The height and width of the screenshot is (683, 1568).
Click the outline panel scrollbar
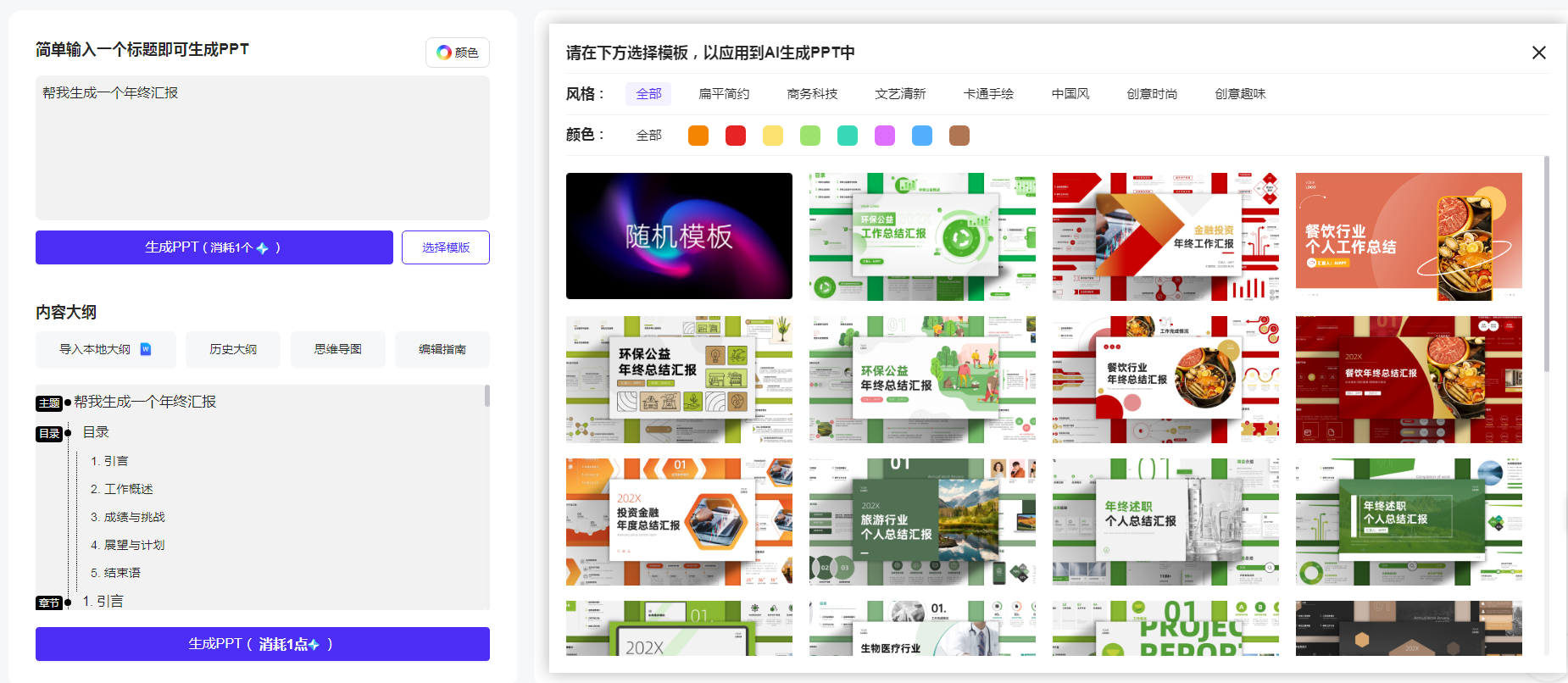coord(487,396)
